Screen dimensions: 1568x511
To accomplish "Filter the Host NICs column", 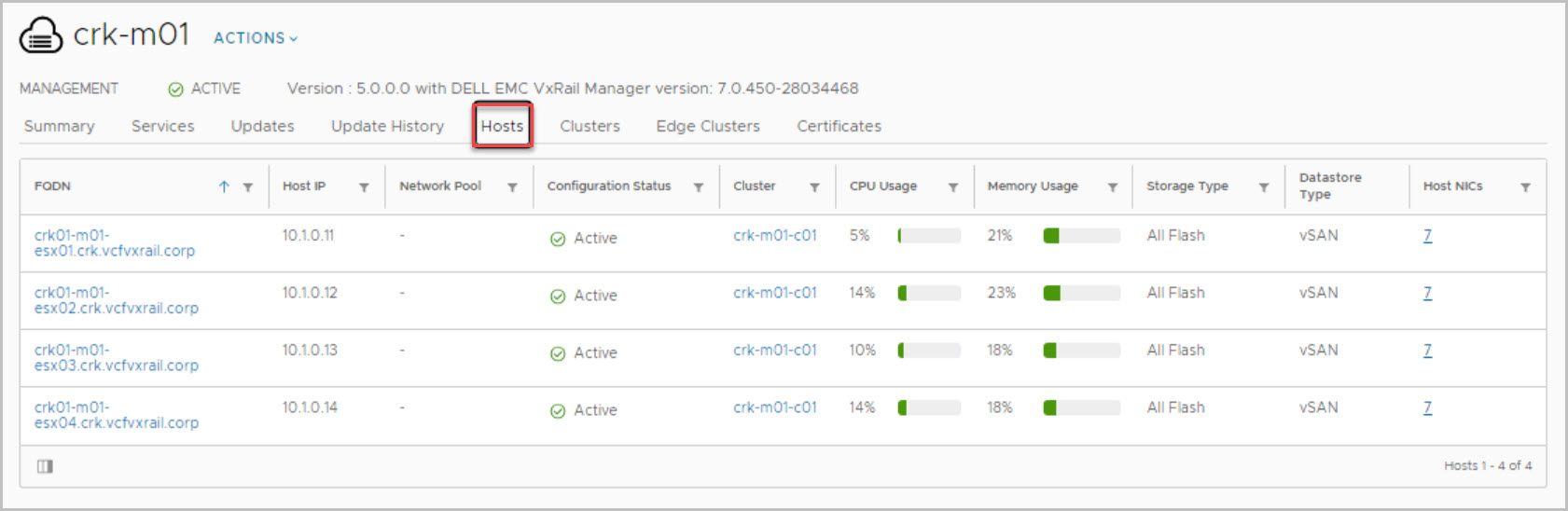I will tap(1525, 187).
